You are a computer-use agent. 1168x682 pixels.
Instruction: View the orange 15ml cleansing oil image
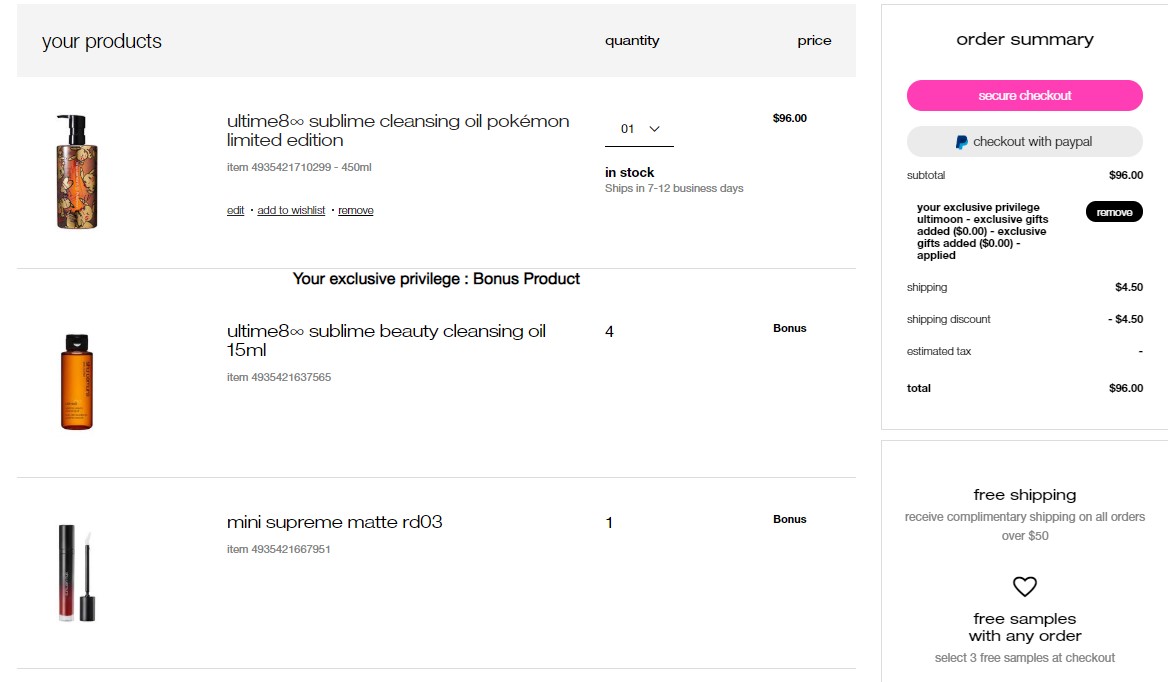(x=77, y=382)
